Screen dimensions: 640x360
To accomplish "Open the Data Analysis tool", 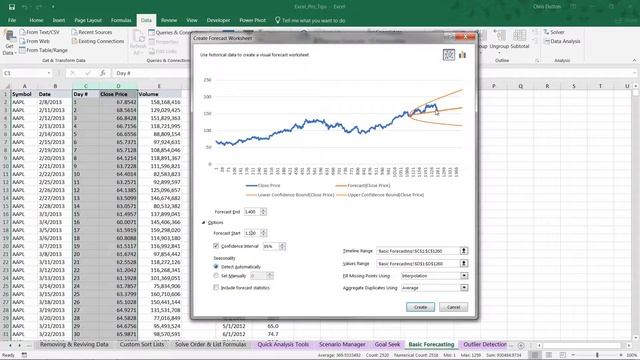I will (x=562, y=41).
